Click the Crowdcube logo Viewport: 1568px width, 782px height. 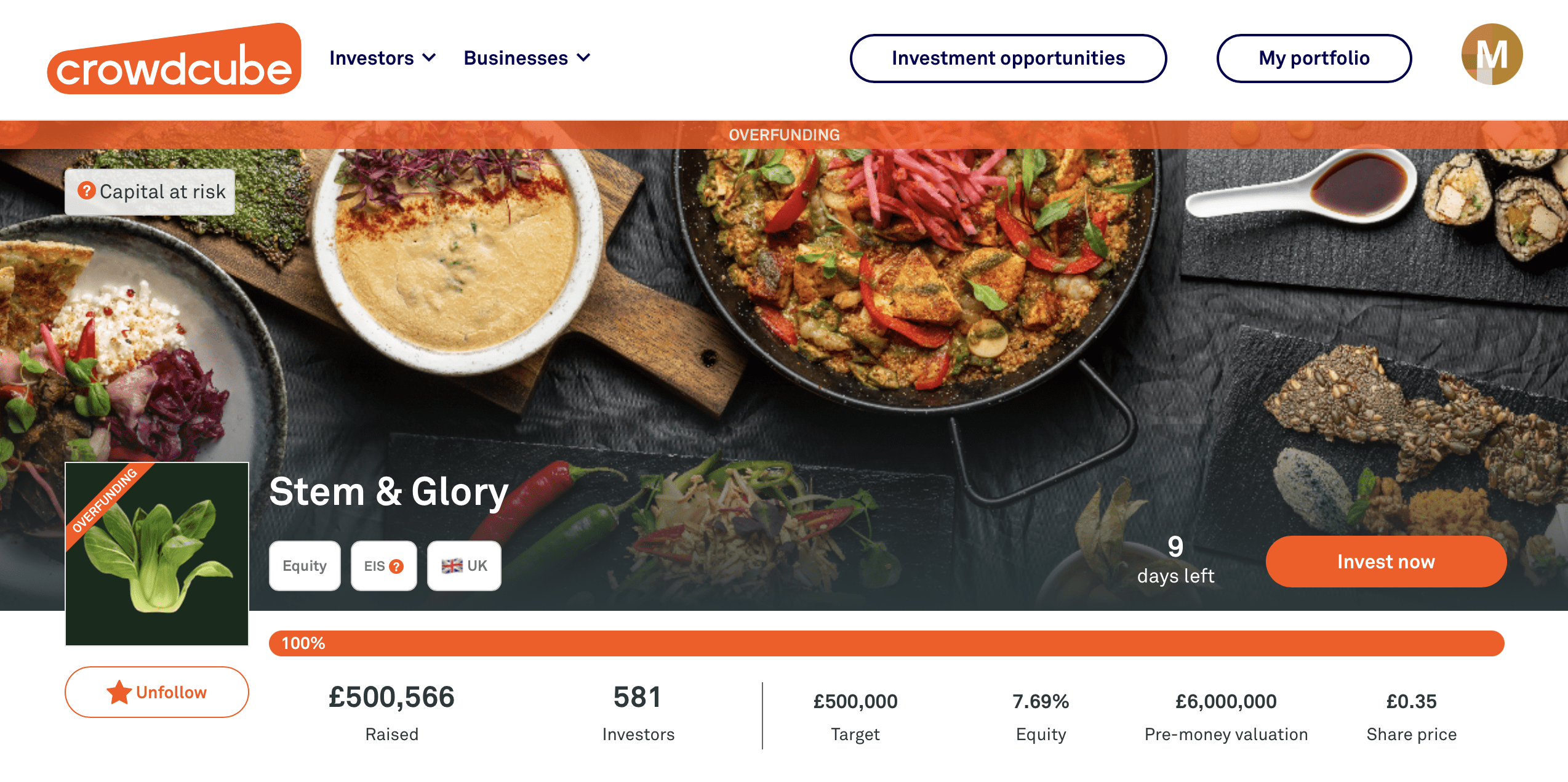(x=174, y=59)
